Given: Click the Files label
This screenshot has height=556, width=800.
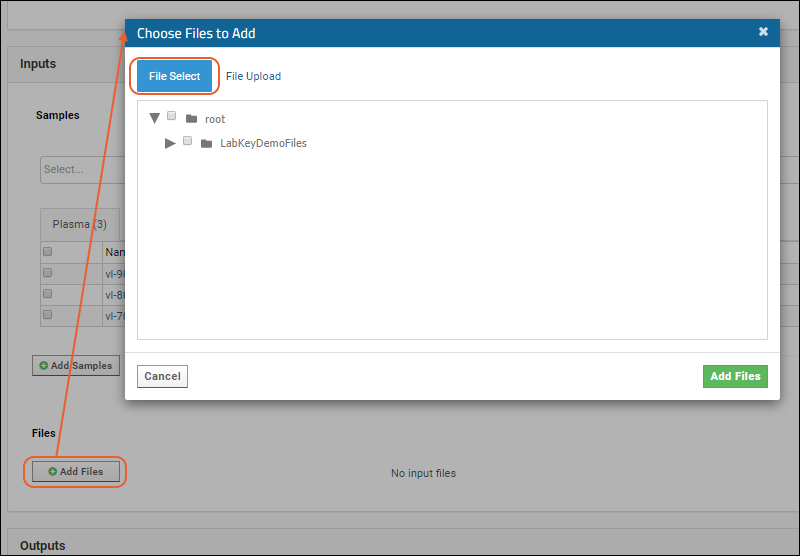Looking at the screenshot, I should [44, 433].
